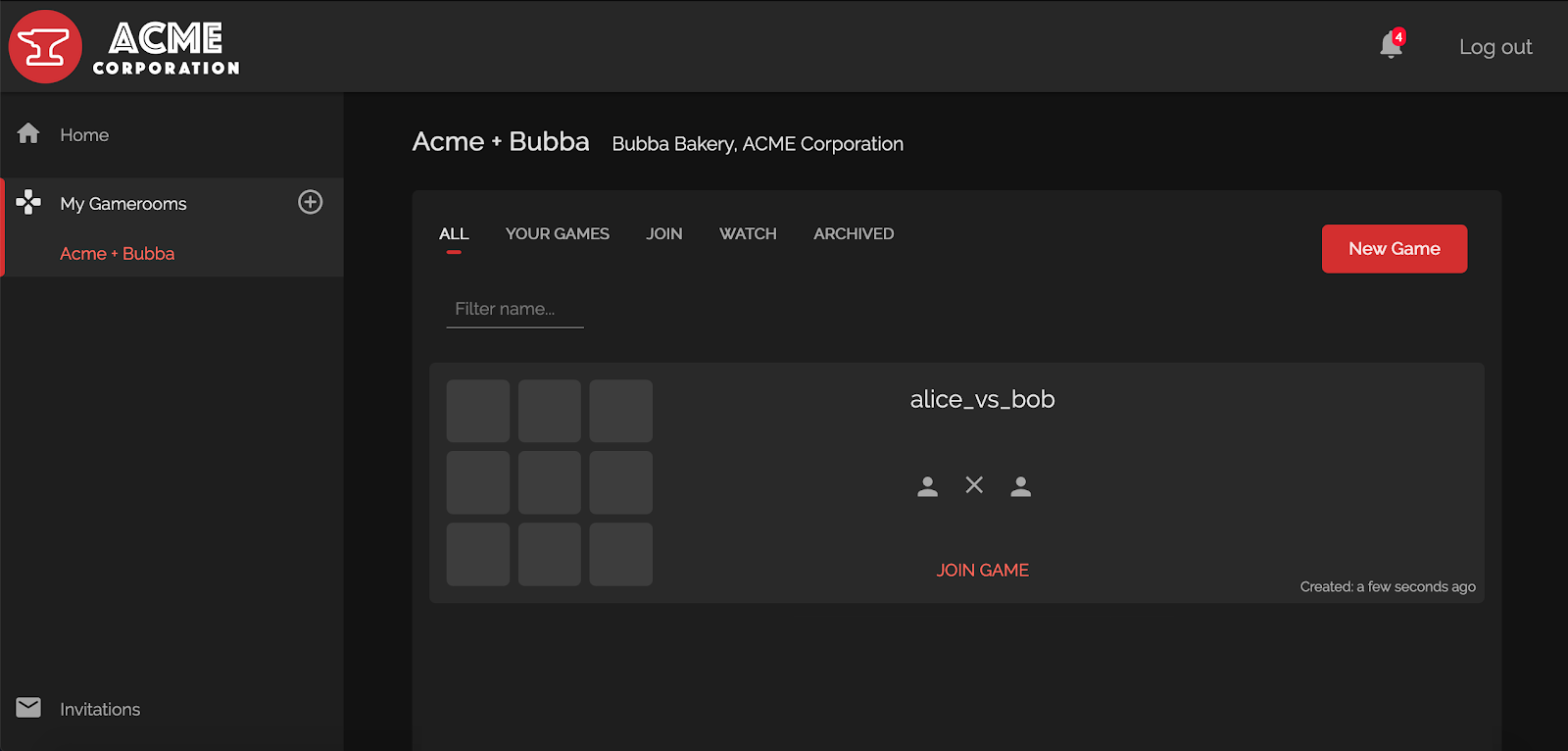This screenshot has width=1568, height=751.
Task: Click the right player icon in alice_vs_bob
Action: (x=1020, y=486)
